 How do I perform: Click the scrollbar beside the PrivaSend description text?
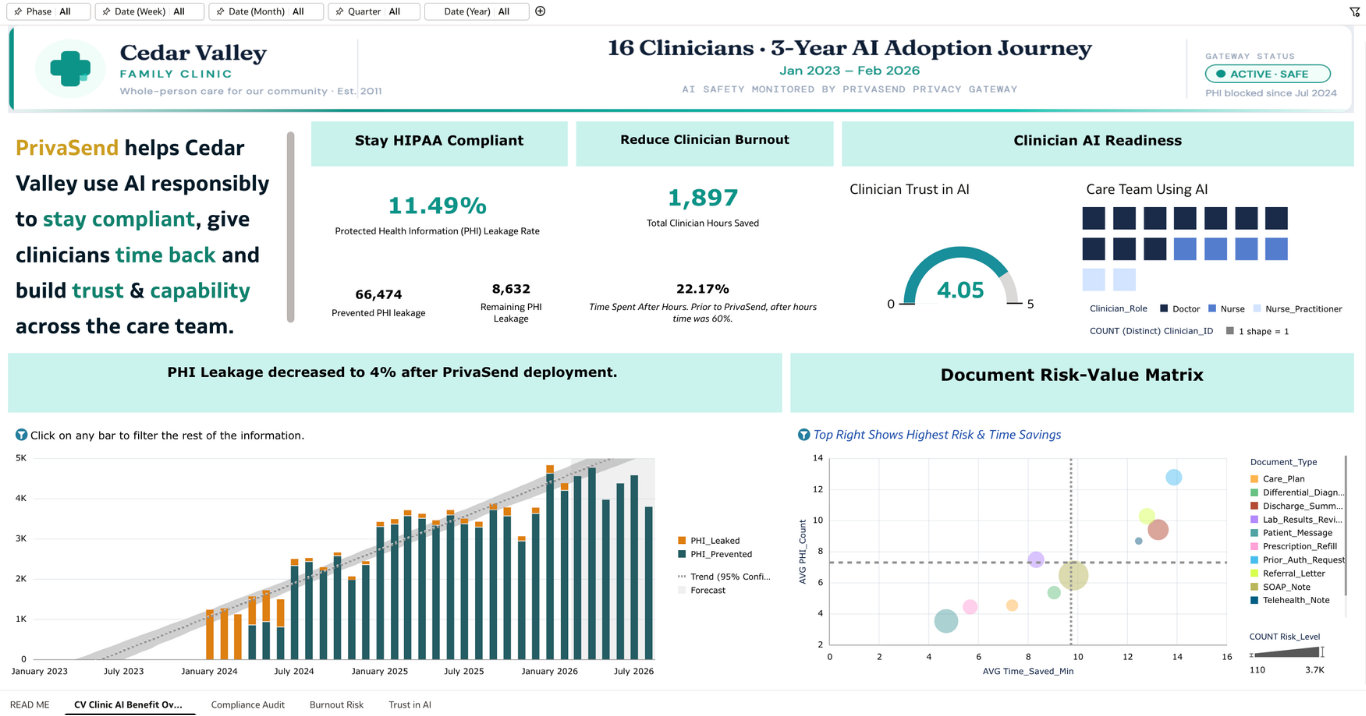coord(291,227)
